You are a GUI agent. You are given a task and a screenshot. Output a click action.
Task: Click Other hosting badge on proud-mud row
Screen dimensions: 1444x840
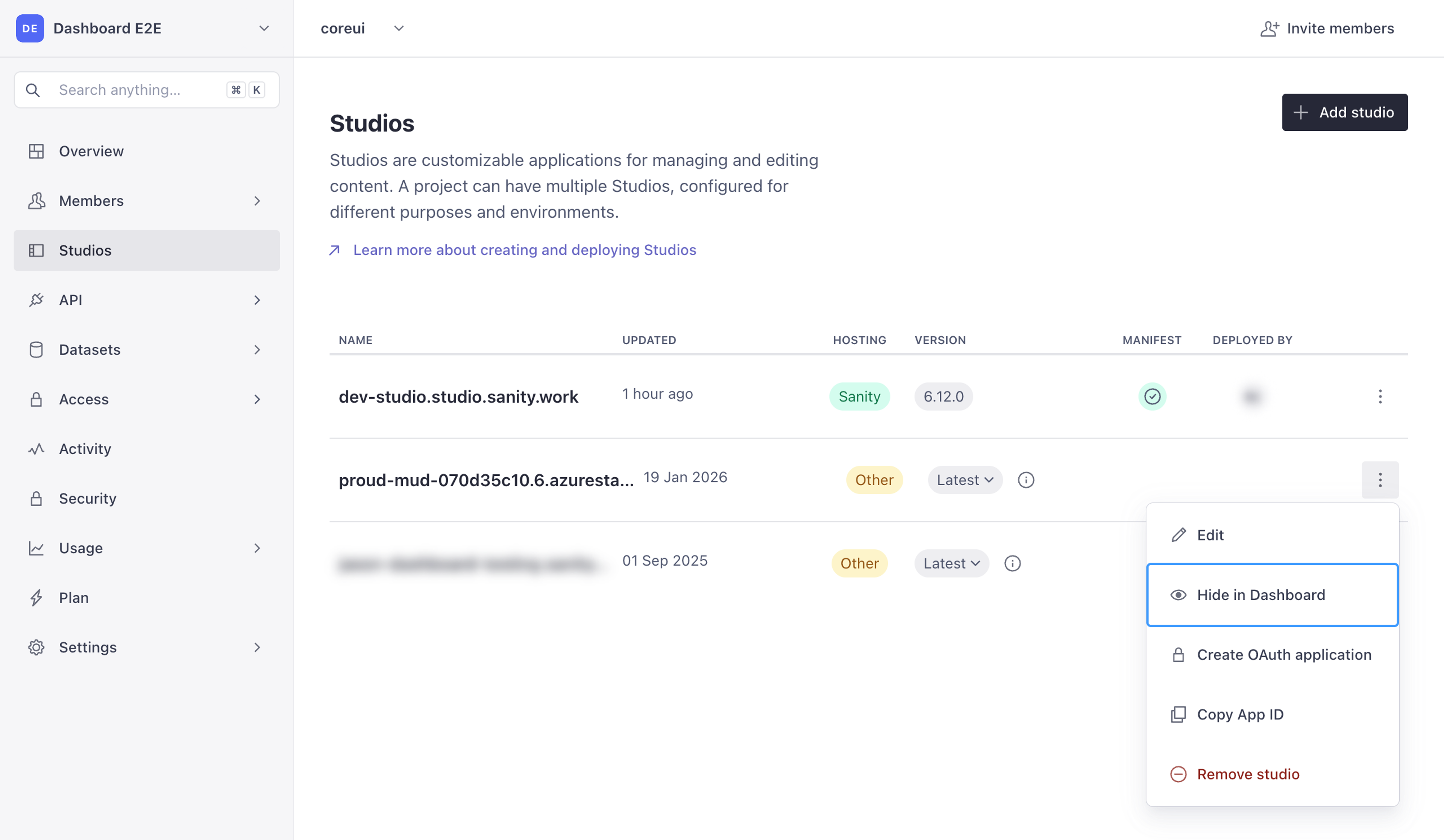(874, 480)
